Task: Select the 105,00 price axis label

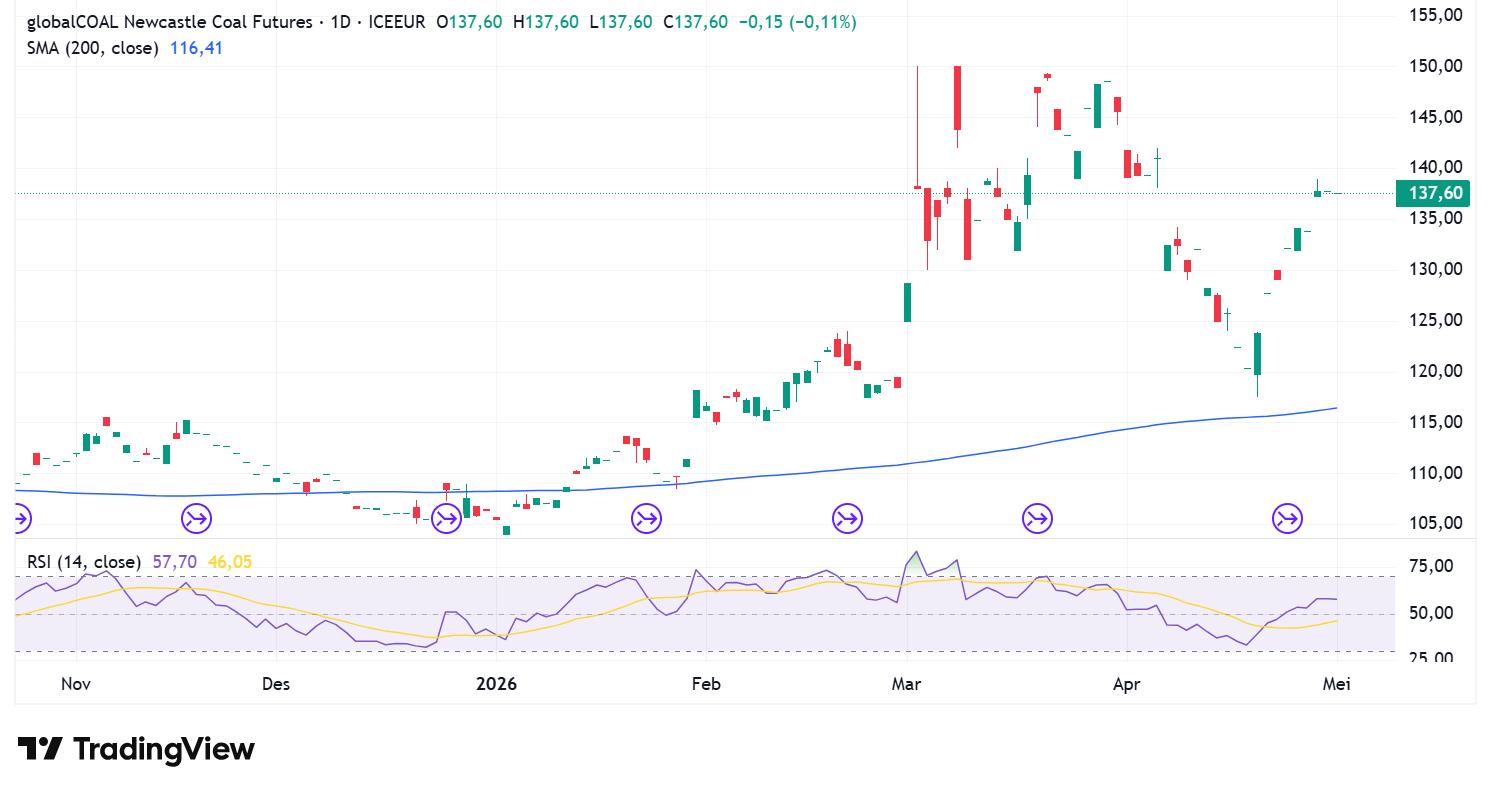Action: click(x=1436, y=523)
